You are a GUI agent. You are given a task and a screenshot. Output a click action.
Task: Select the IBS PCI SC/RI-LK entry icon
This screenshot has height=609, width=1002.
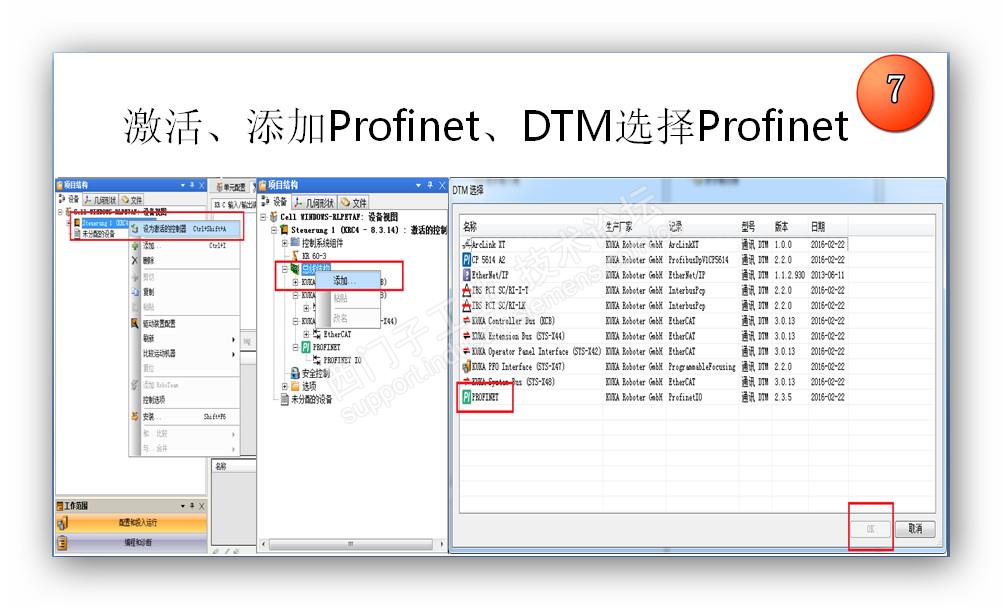click(466, 306)
